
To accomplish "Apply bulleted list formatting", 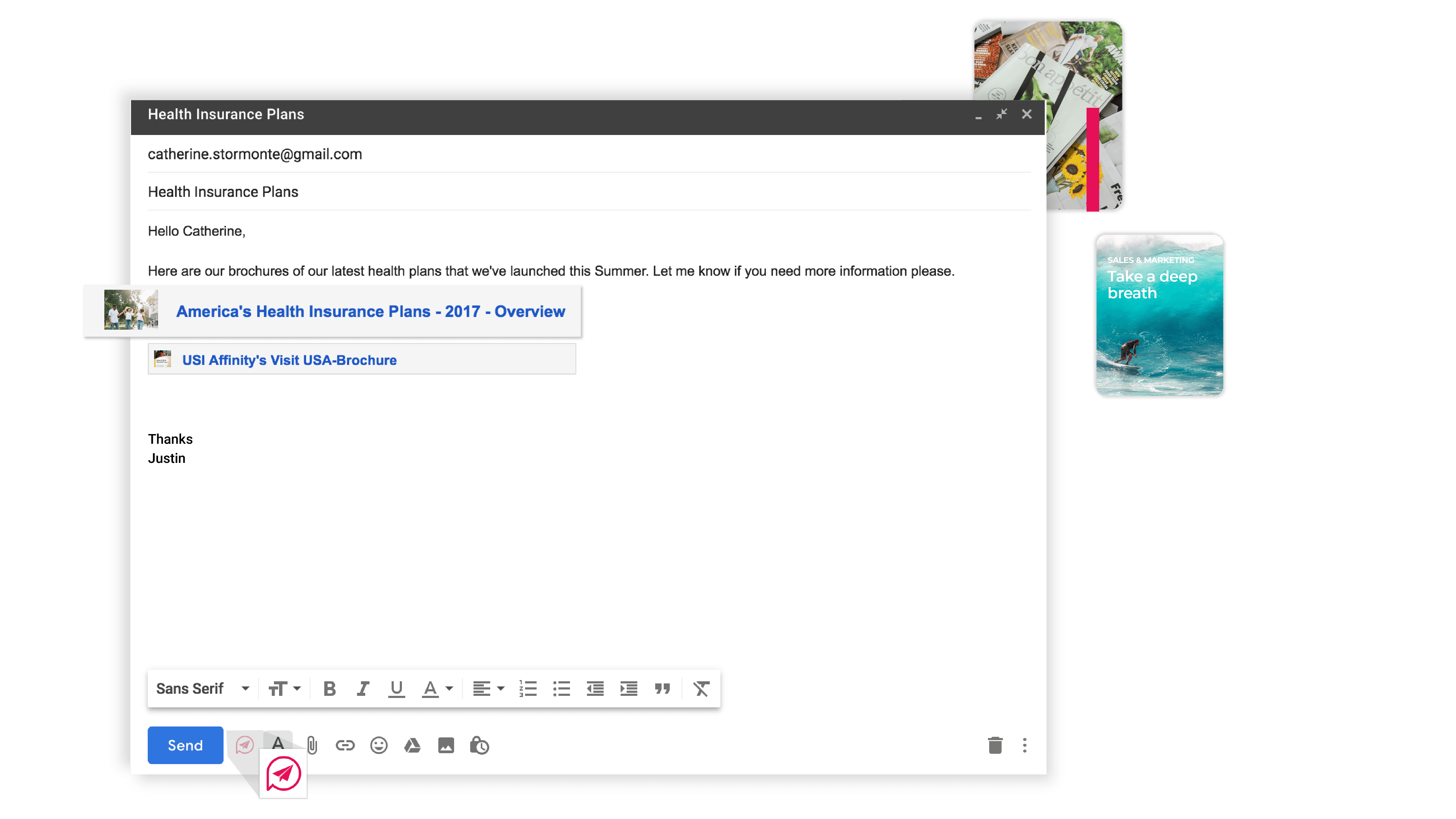I will click(x=561, y=689).
